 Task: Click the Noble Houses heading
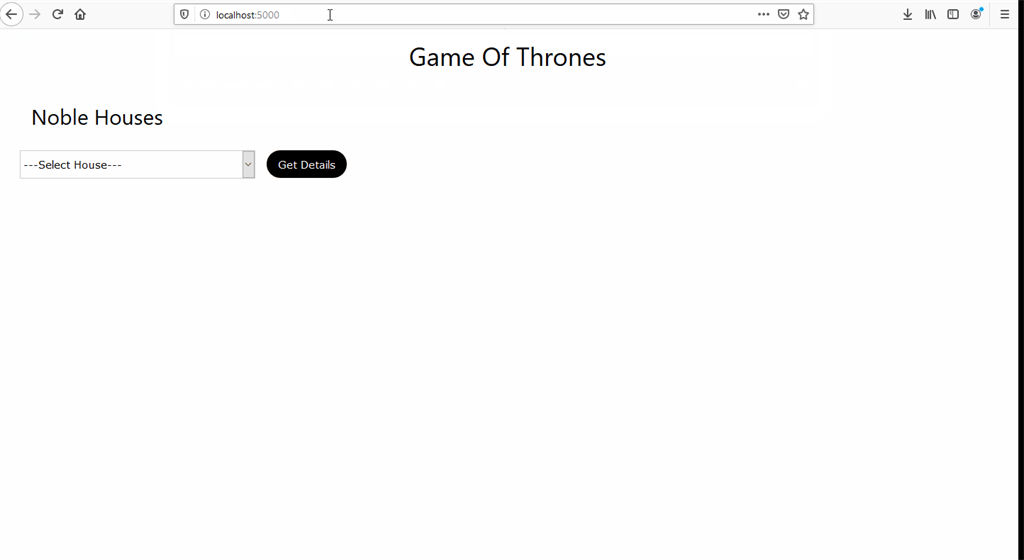(97, 117)
